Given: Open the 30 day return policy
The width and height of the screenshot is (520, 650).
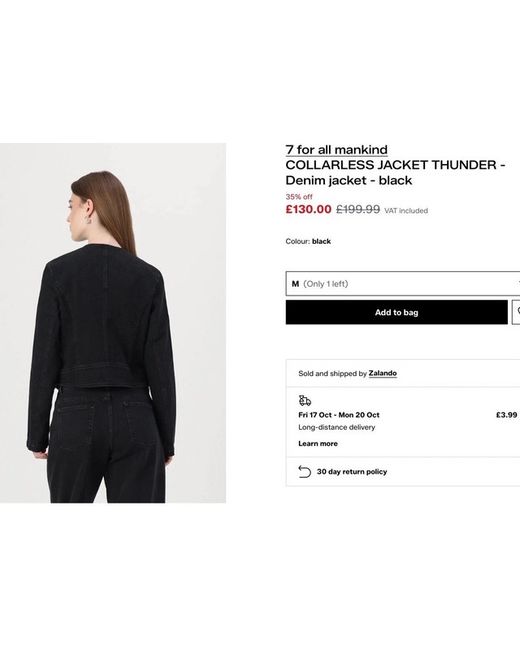Looking at the screenshot, I should [x=352, y=472].
